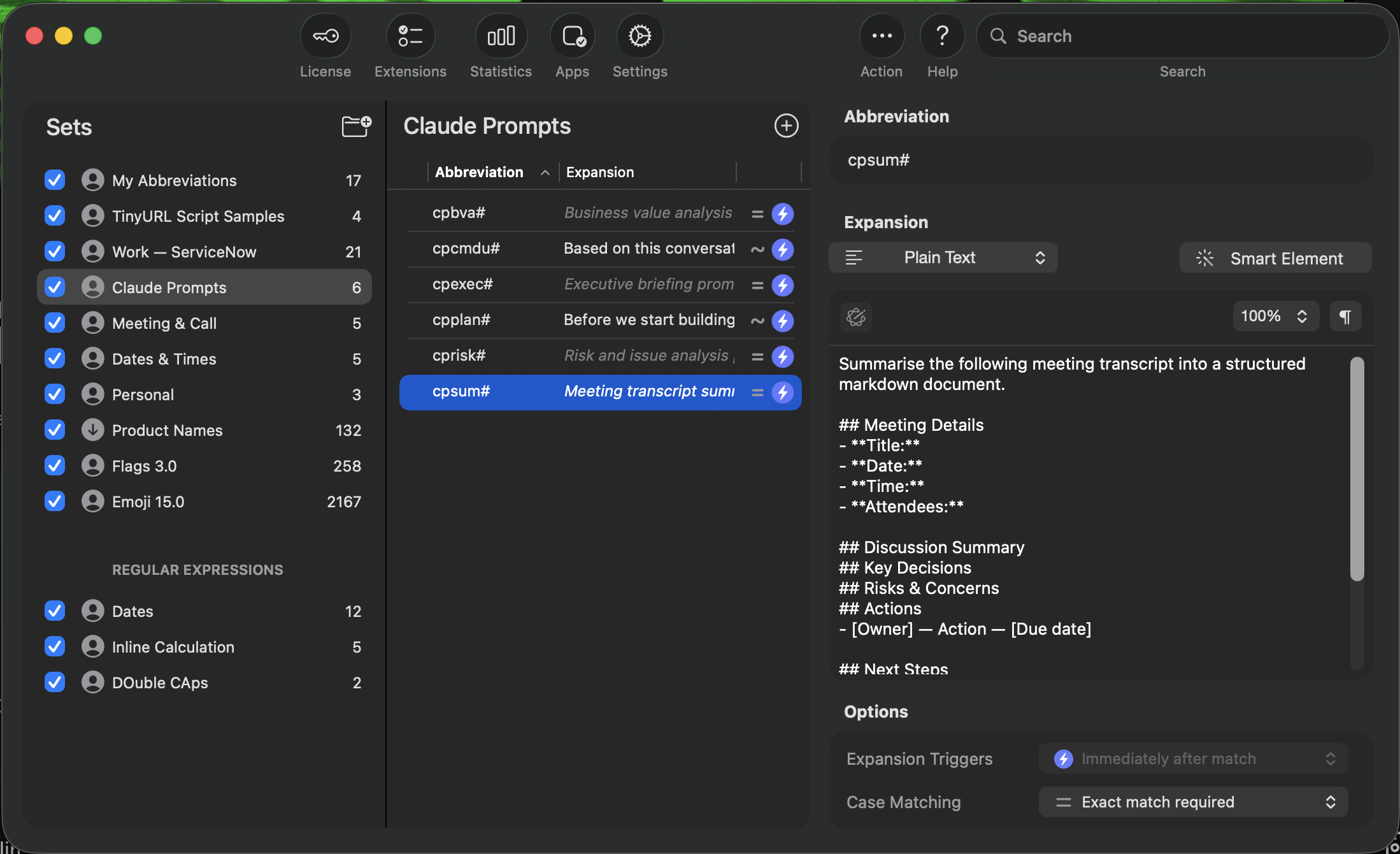Disable the Meeting & Call set
Image resolution: width=1400 pixels, height=854 pixels.
(55, 323)
